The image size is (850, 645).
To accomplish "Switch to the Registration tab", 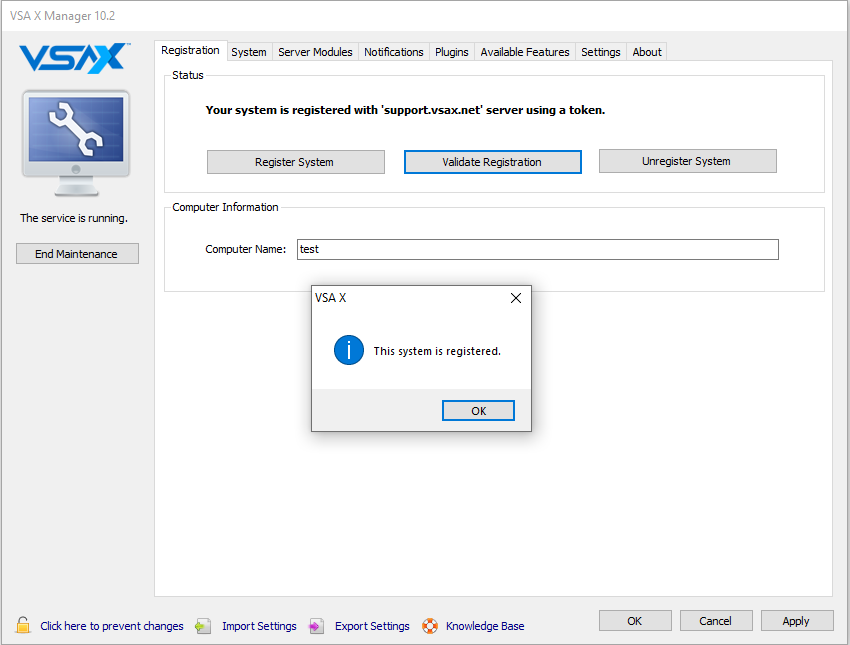I will (190, 50).
